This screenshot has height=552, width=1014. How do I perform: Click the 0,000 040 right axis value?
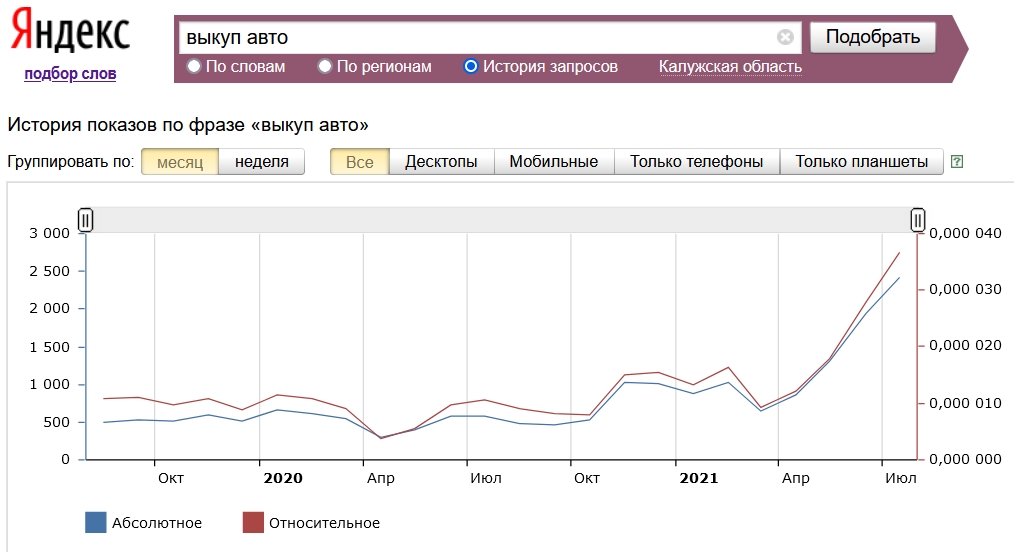965,233
